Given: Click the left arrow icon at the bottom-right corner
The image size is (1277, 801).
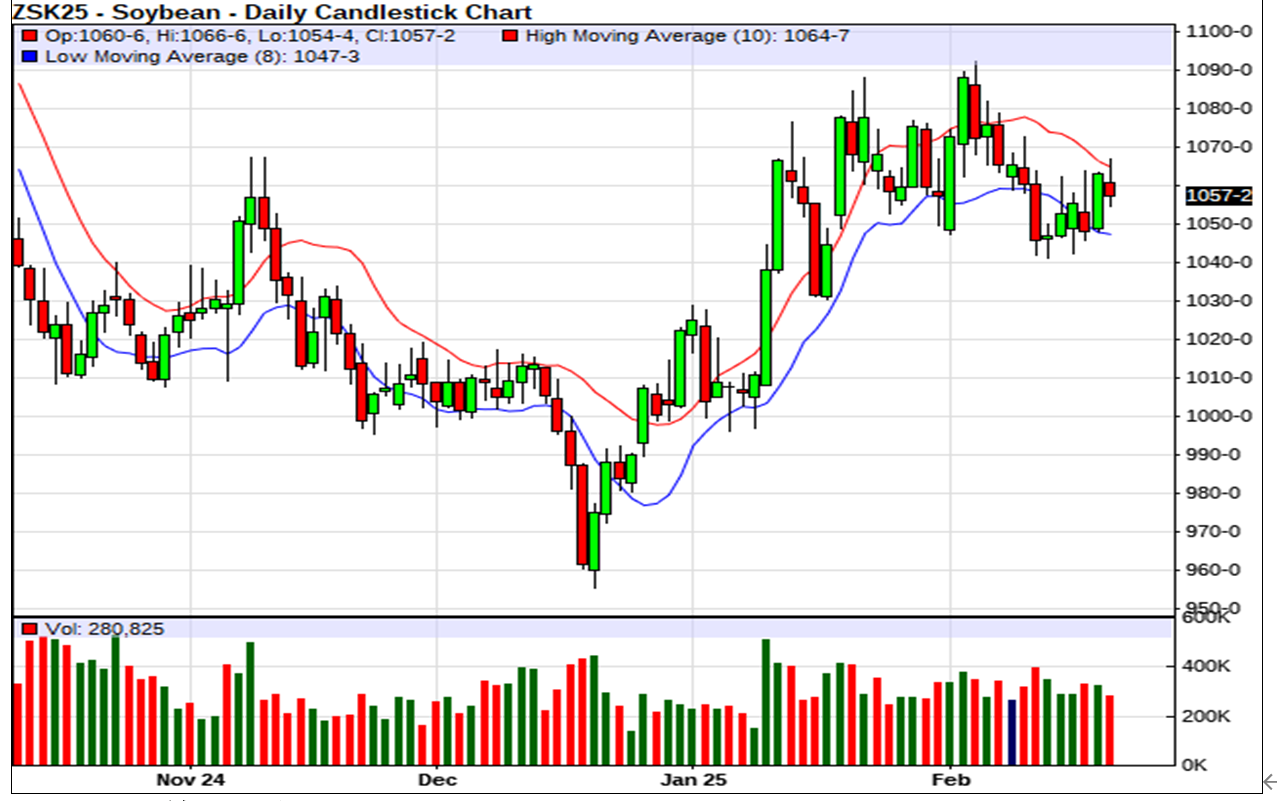Looking at the screenshot, I should coord(1268,781).
